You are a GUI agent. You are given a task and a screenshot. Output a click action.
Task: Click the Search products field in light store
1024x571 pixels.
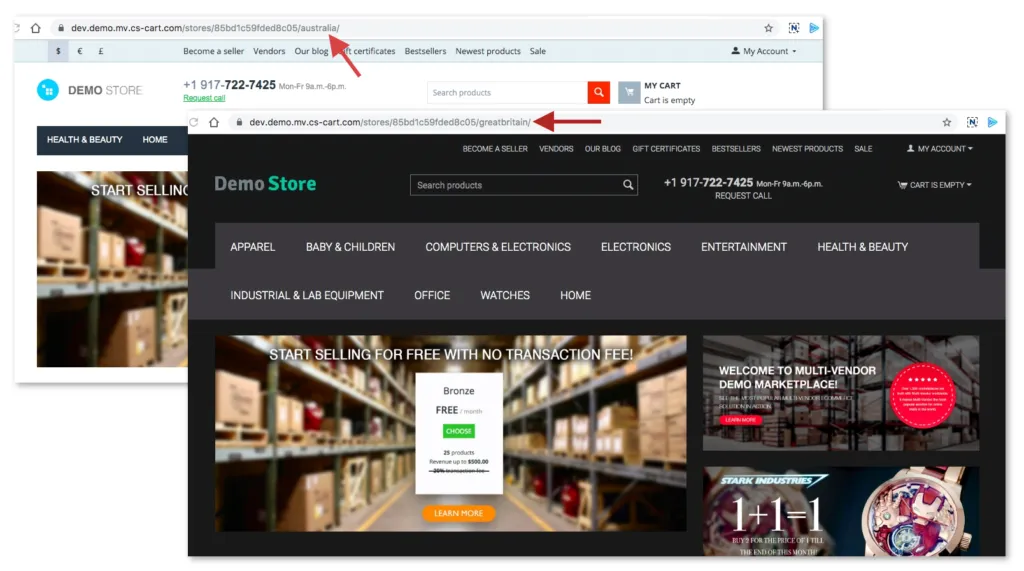(507, 93)
